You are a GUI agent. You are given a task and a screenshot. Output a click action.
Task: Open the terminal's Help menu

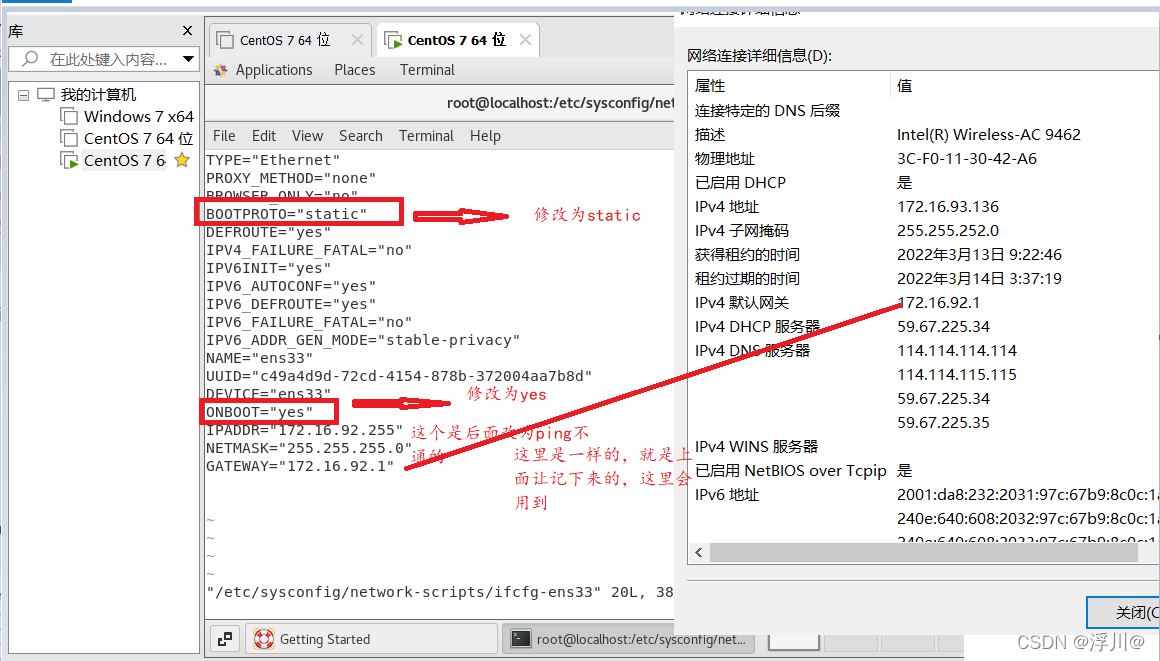[x=485, y=136]
